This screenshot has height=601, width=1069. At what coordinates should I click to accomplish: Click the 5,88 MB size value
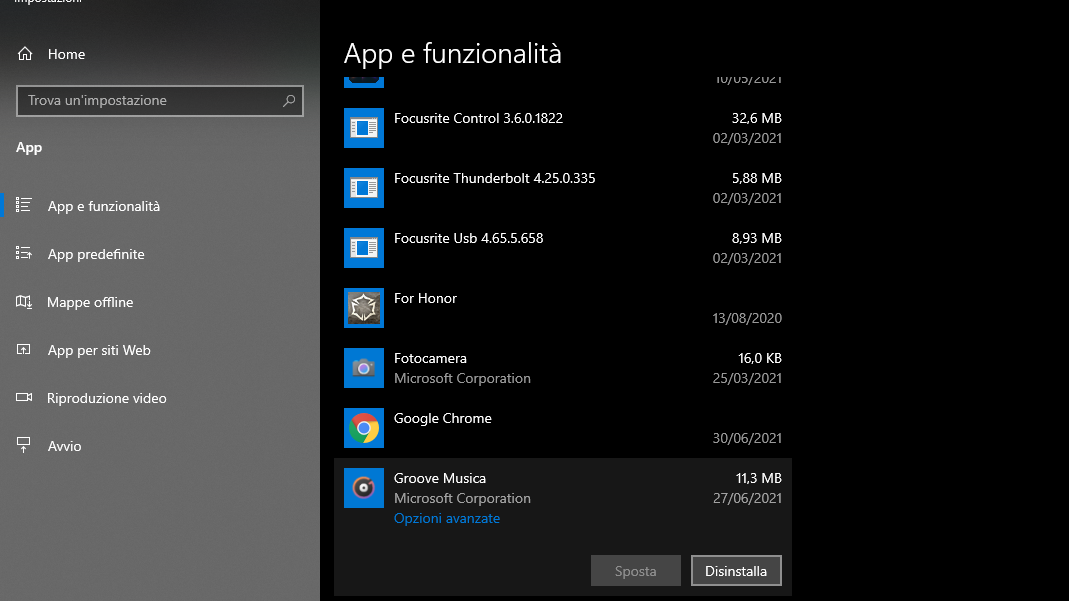coord(757,178)
